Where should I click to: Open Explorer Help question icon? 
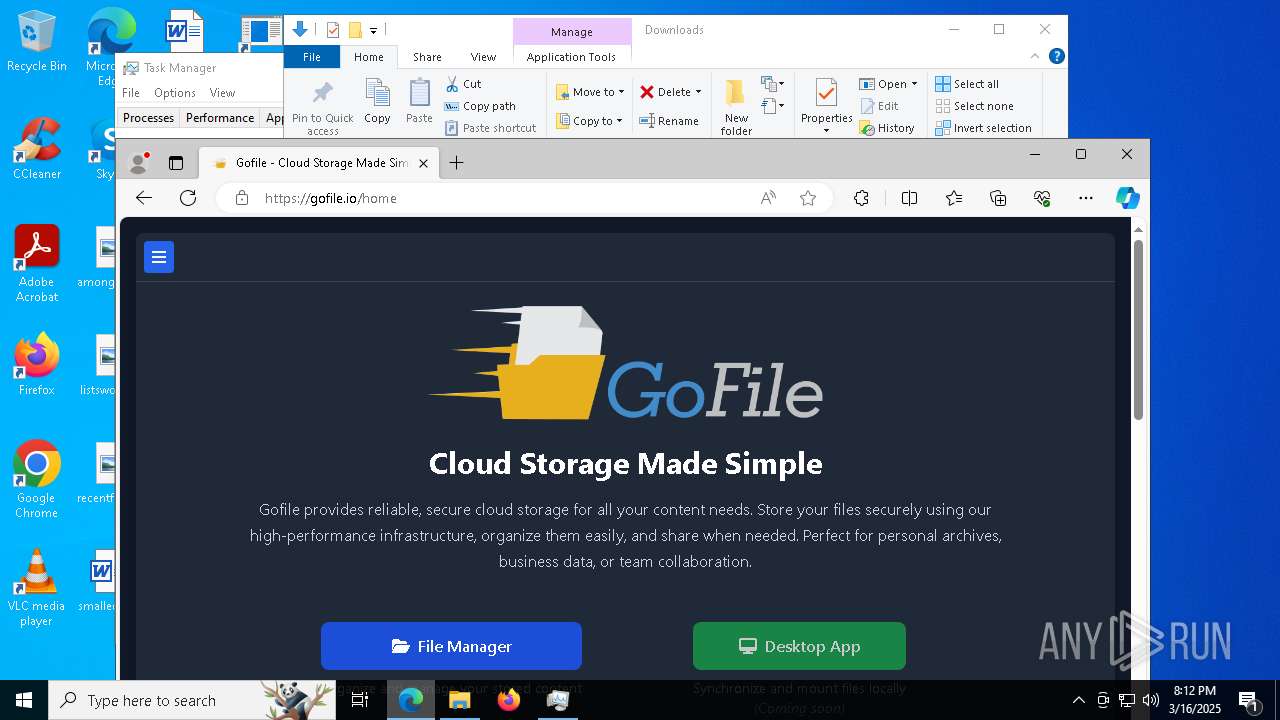pyautogui.click(x=1056, y=57)
